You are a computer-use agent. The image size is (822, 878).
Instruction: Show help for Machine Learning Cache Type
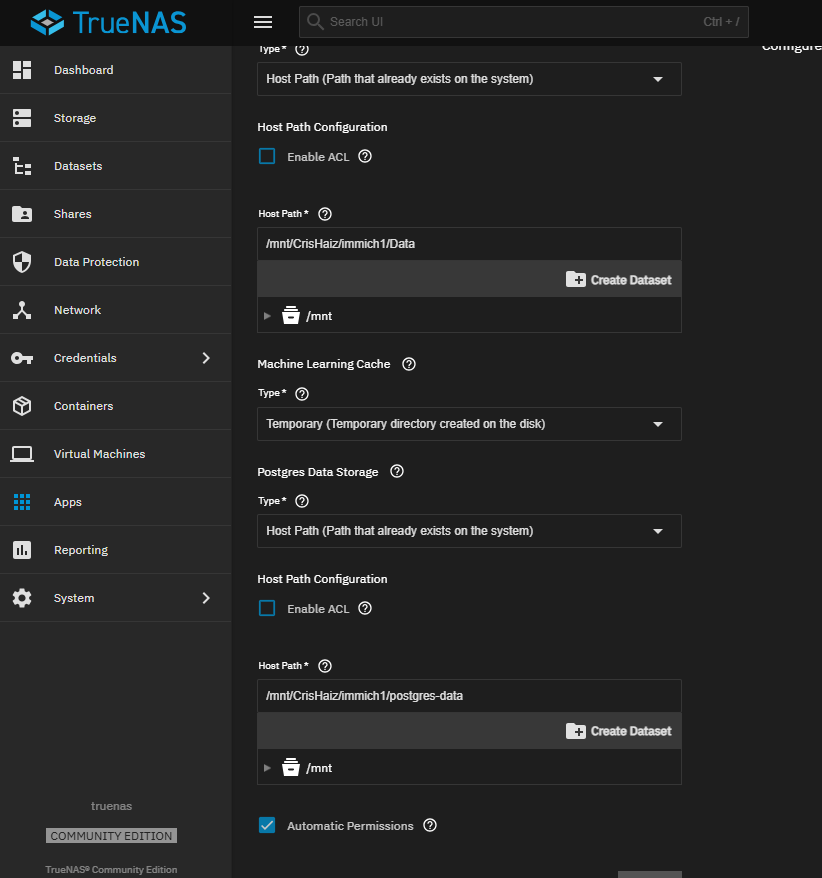coord(302,394)
